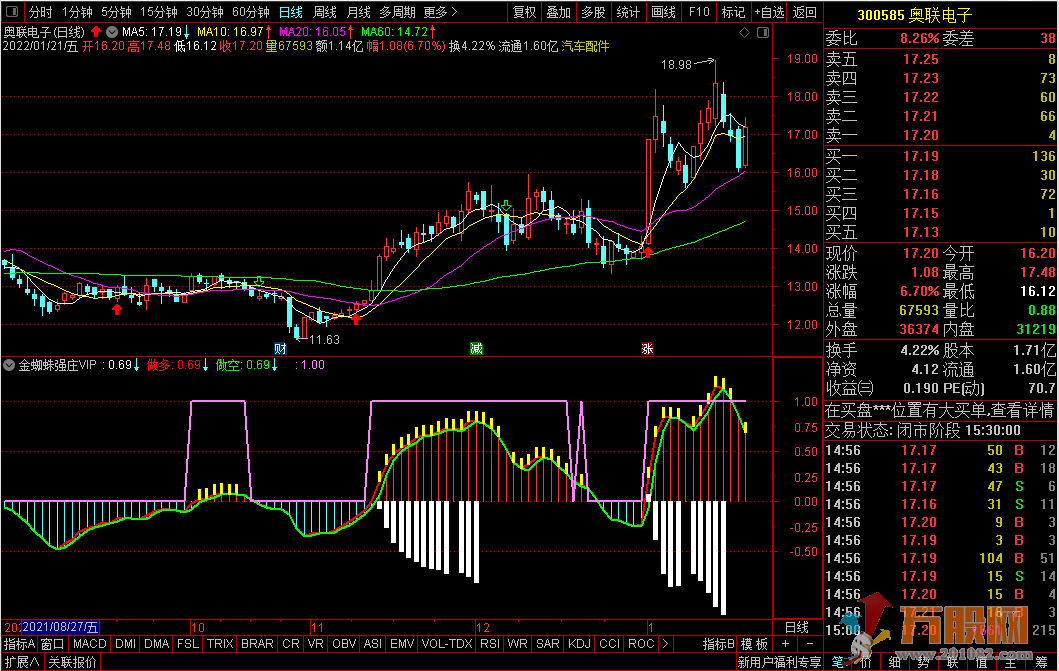Click the diamond icon in chart header
Image resolution: width=1059 pixels, height=671 pixels.
(x=744, y=32)
